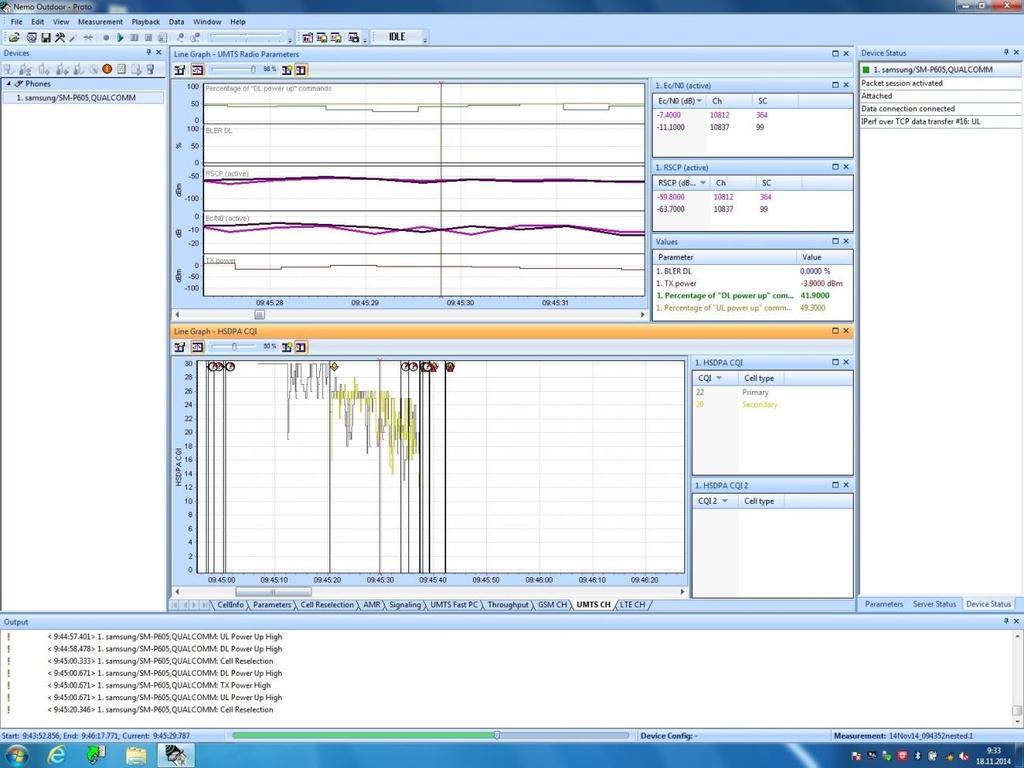Open the Playback menu
The height and width of the screenshot is (768, 1024).
[x=146, y=22]
